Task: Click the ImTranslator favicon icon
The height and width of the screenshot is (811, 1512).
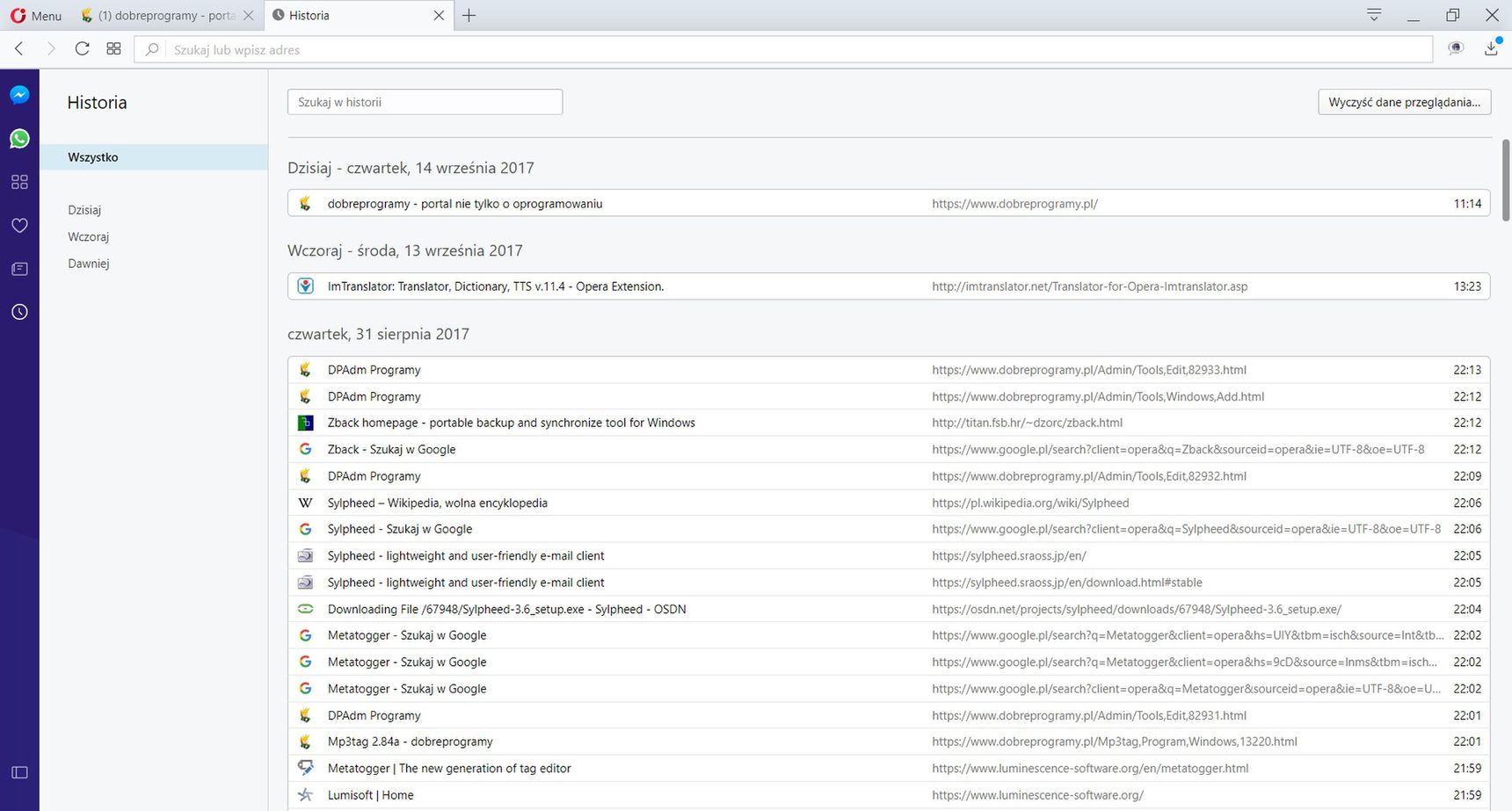Action: (x=305, y=286)
